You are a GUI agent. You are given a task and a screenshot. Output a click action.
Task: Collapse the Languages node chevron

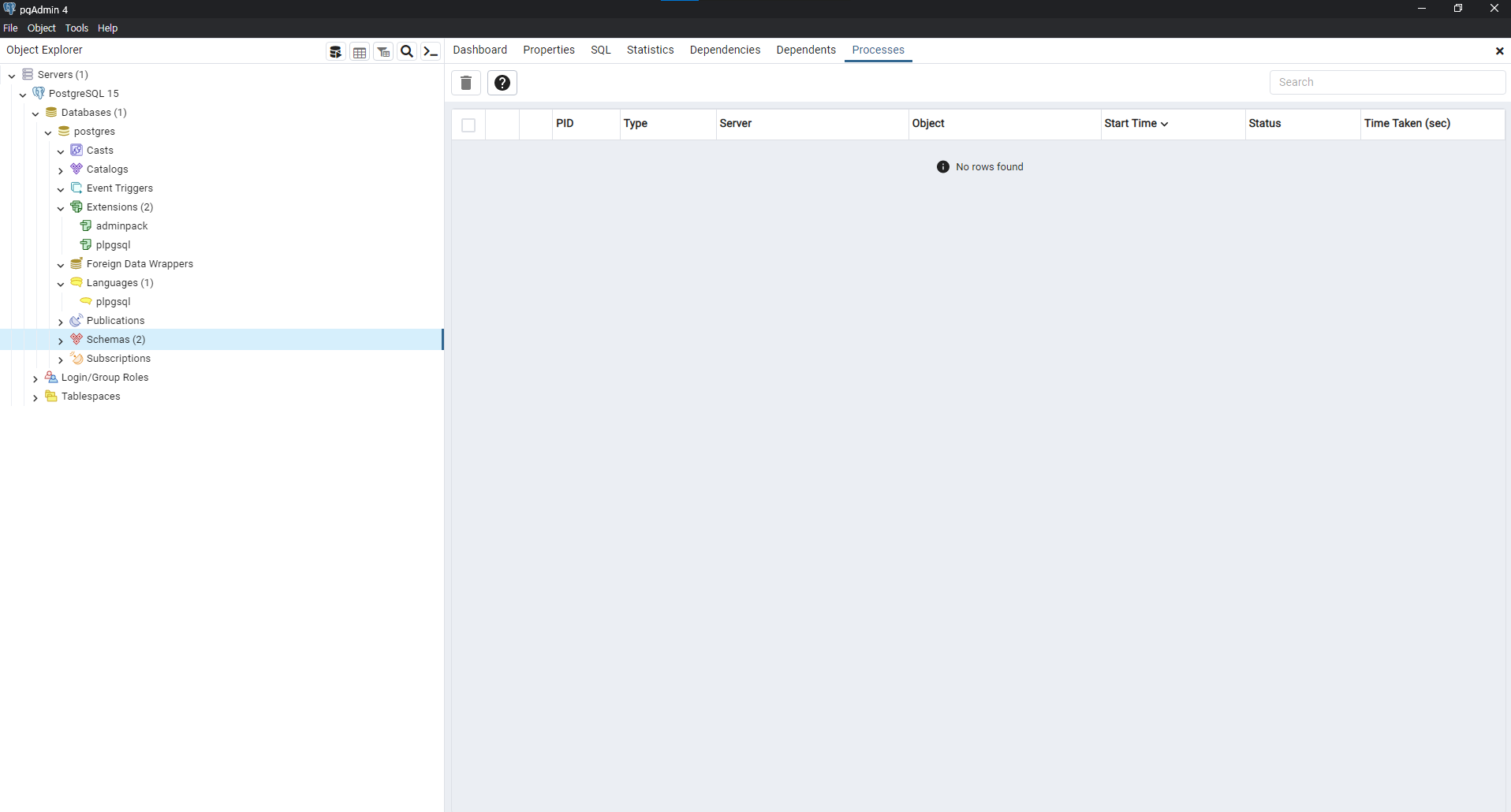tap(61, 284)
